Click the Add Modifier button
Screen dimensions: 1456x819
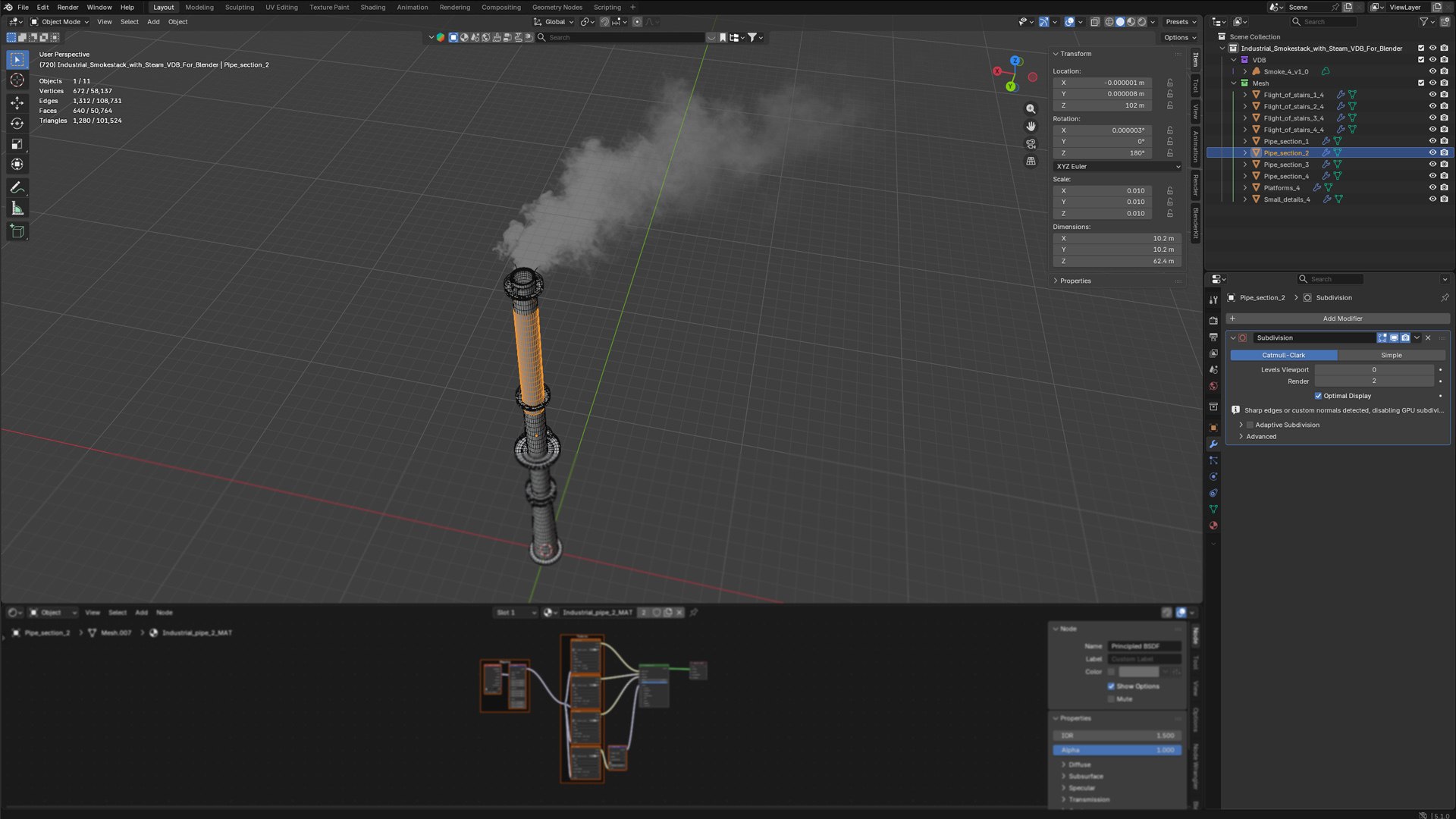point(1338,319)
